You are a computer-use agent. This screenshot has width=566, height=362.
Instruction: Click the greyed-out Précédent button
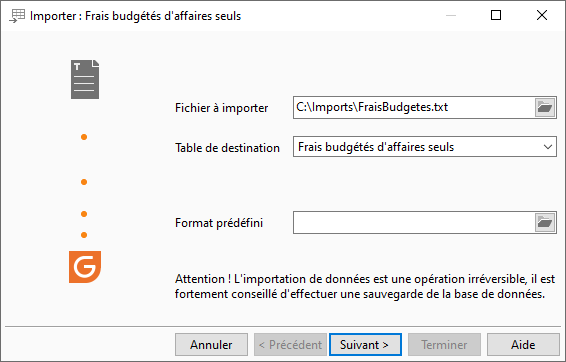click(x=290, y=345)
